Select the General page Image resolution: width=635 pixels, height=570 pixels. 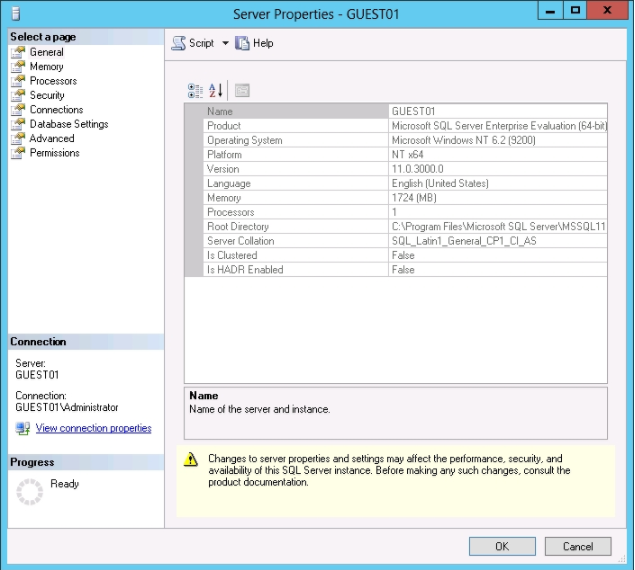(x=47, y=52)
